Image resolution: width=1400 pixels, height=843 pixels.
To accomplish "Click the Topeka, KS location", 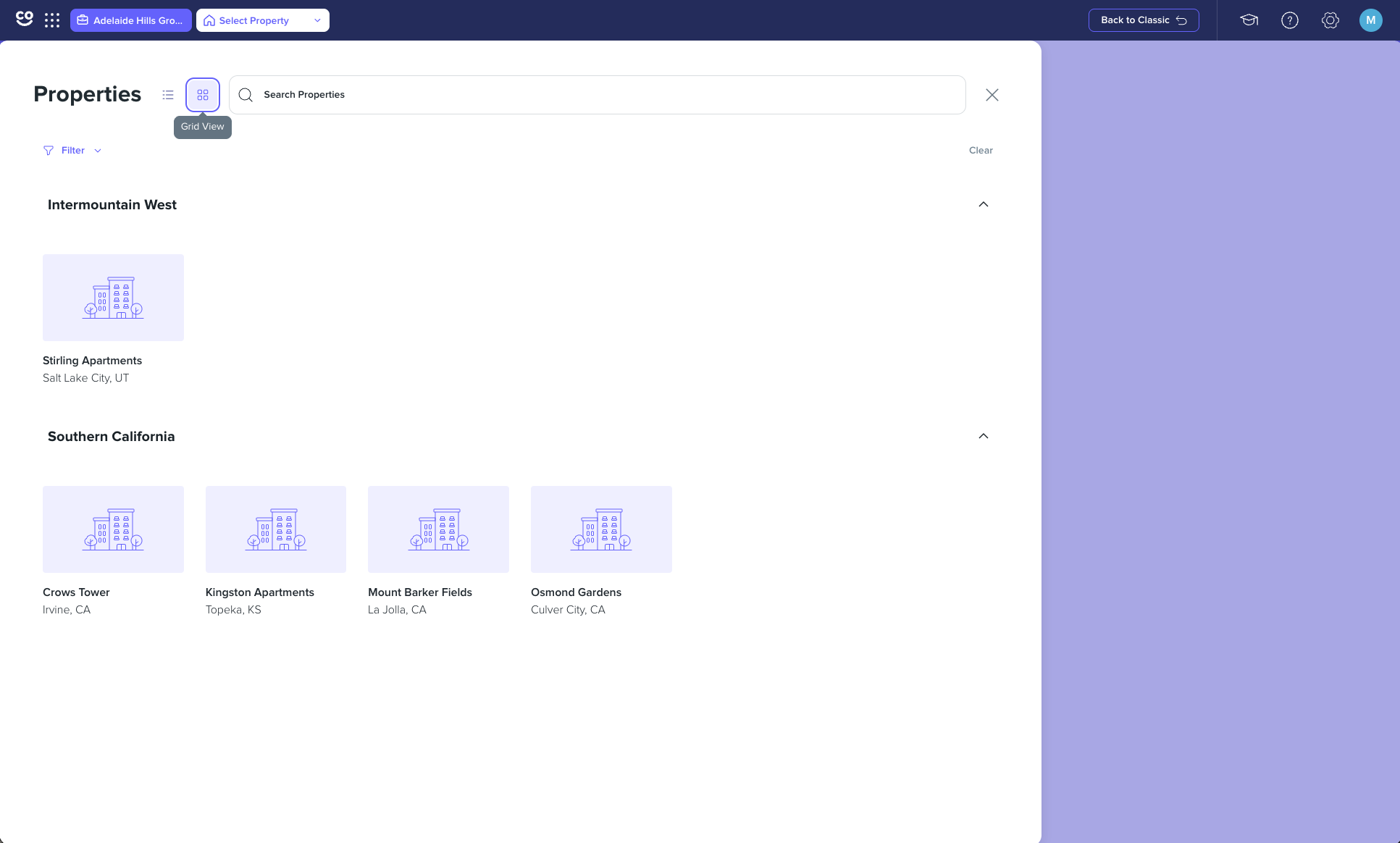I will [x=233, y=610].
